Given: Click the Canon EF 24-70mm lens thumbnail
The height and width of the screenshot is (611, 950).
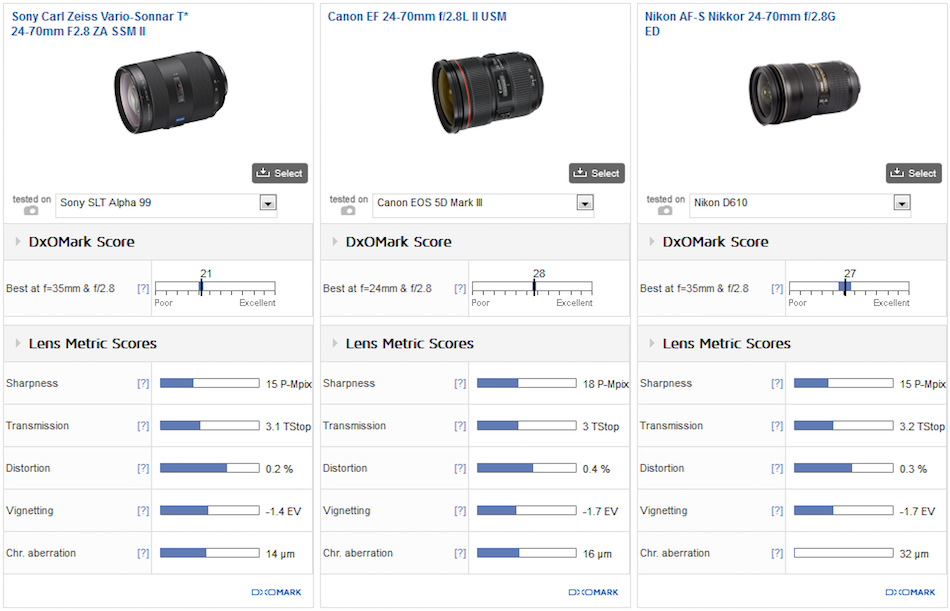Looking at the screenshot, I should [485, 93].
